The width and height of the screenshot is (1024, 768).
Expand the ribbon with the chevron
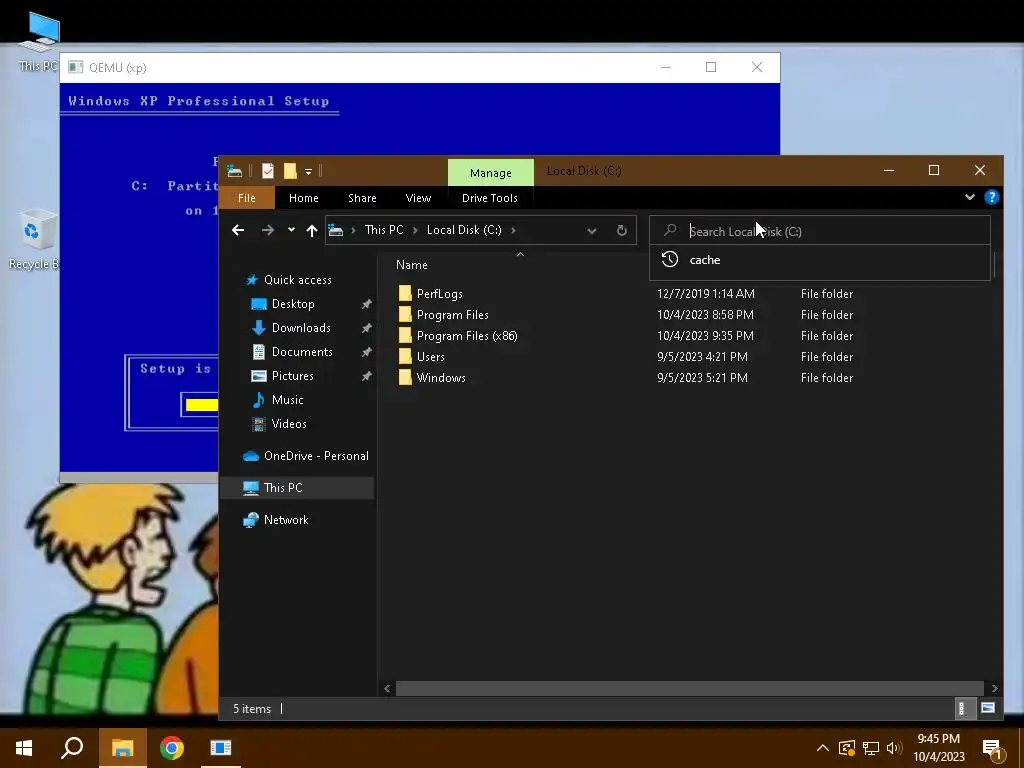pyautogui.click(x=970, y=197)
